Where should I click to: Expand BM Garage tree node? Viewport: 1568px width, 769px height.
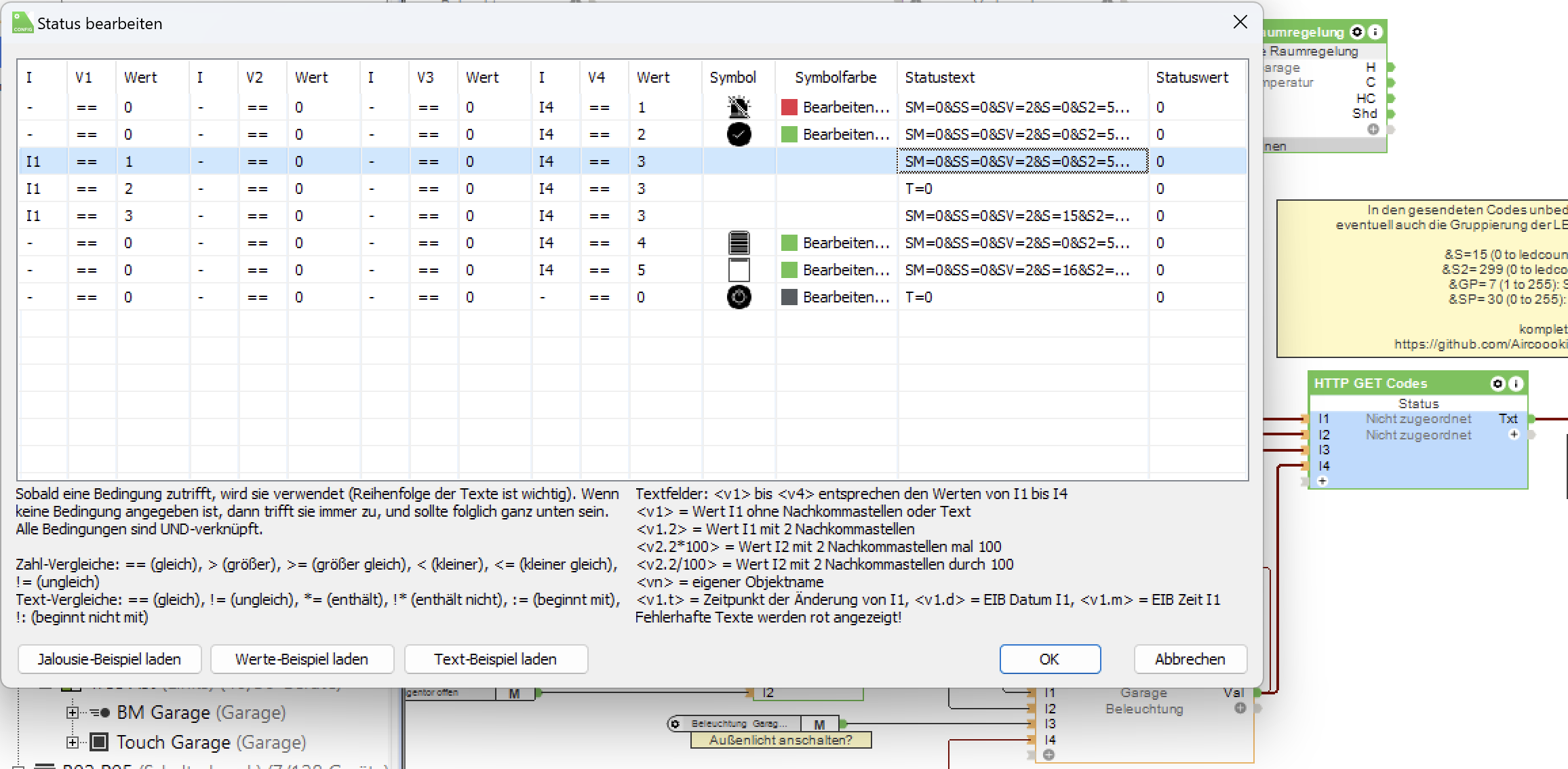point(72,713)
